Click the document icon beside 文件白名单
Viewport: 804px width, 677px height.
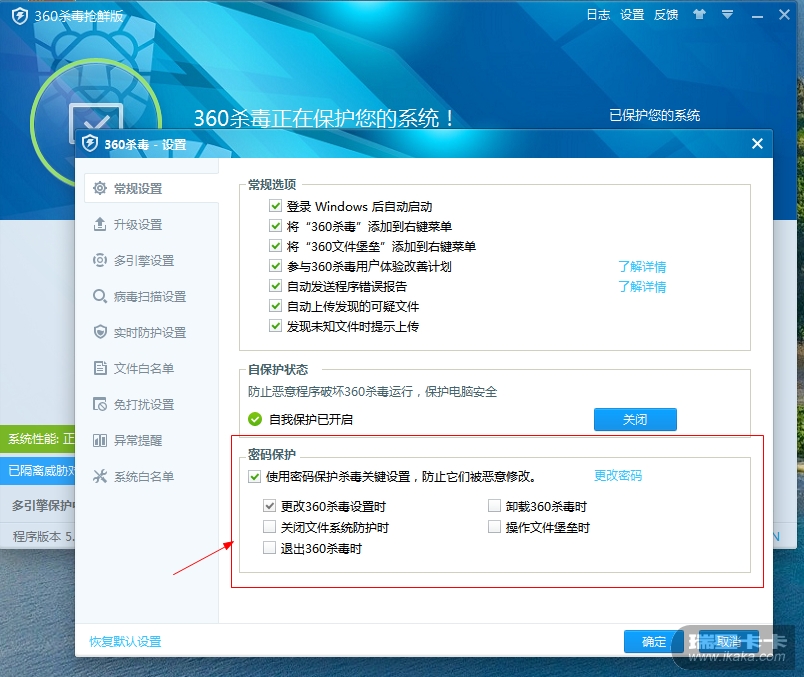coord(100,368)
